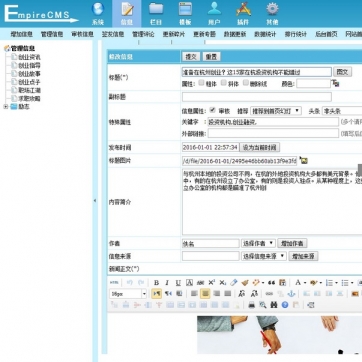
Task: Click the 发布时间 publish time field
Action: point(210,147)
